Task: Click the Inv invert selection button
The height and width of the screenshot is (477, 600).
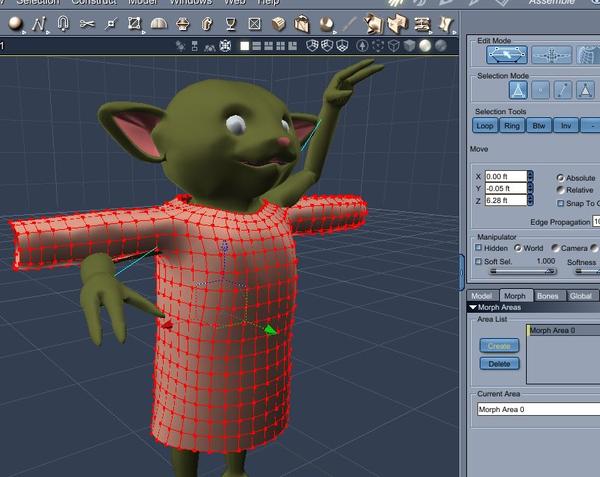Action: [x=566, y=125]
